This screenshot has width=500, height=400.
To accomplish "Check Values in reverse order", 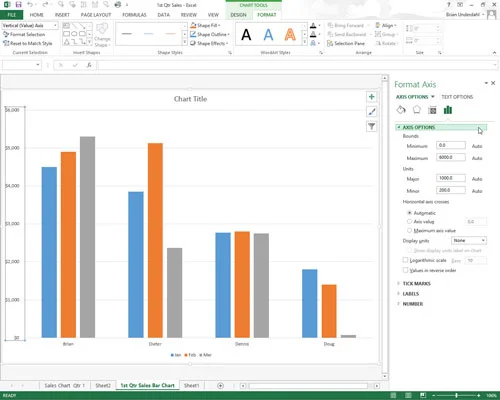I will 406,270.
